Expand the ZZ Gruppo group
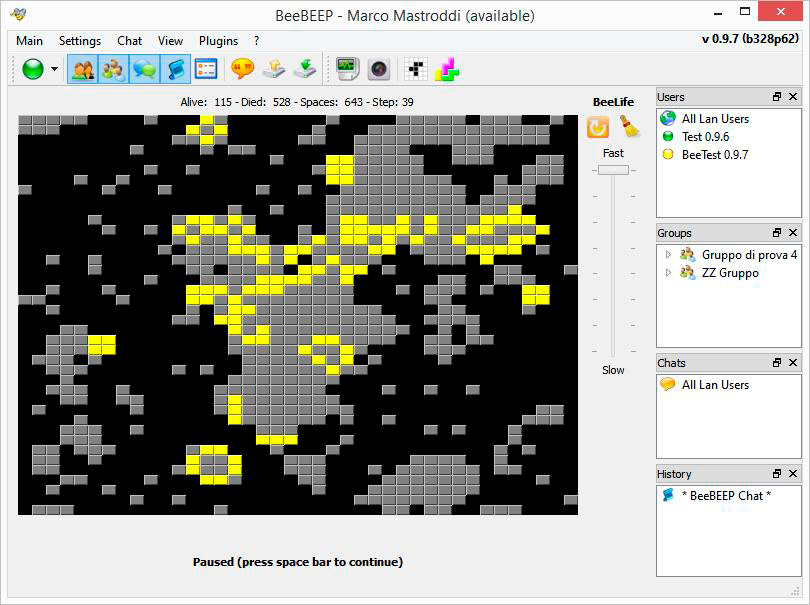This screenshot has height=605, width=810. pyautogui.click(x=668, y=273)
